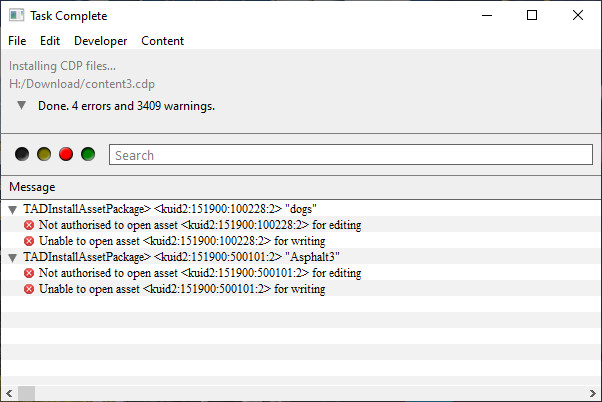Viewport: 602px width, 402px height.
Task: Toggle the yellow warnings filter circle
Action: (44, 154)
